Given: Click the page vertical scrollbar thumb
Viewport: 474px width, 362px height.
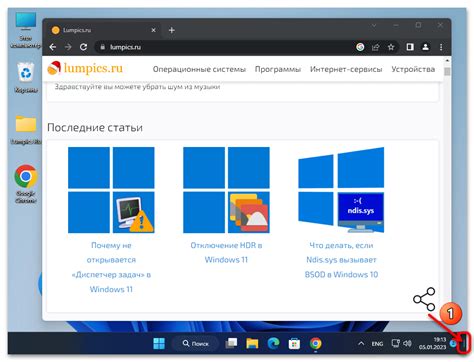Looking at the screenshot, I should (x=447, y=72).
